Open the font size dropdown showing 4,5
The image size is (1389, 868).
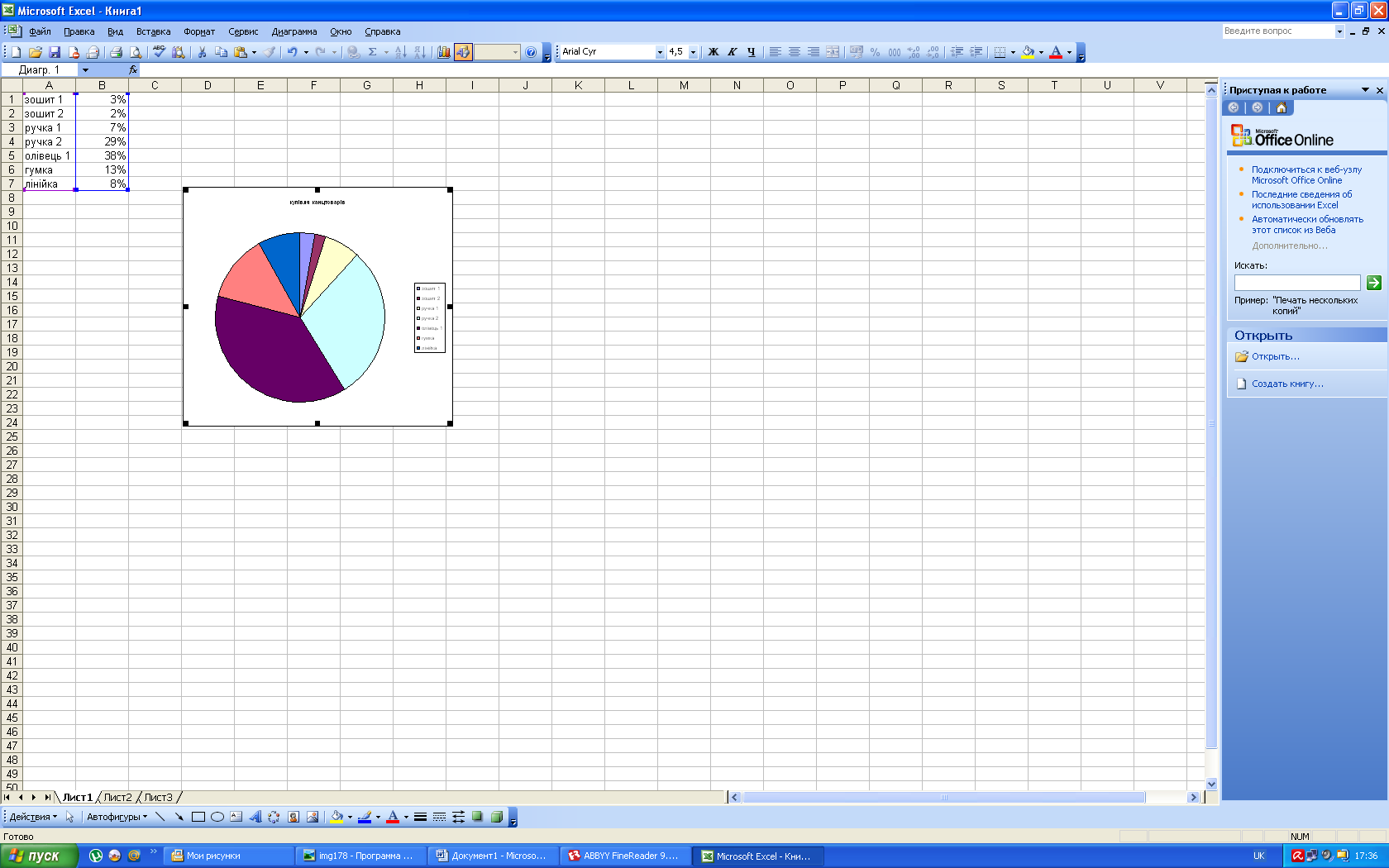pyautogui.click(x=693, y=52)
